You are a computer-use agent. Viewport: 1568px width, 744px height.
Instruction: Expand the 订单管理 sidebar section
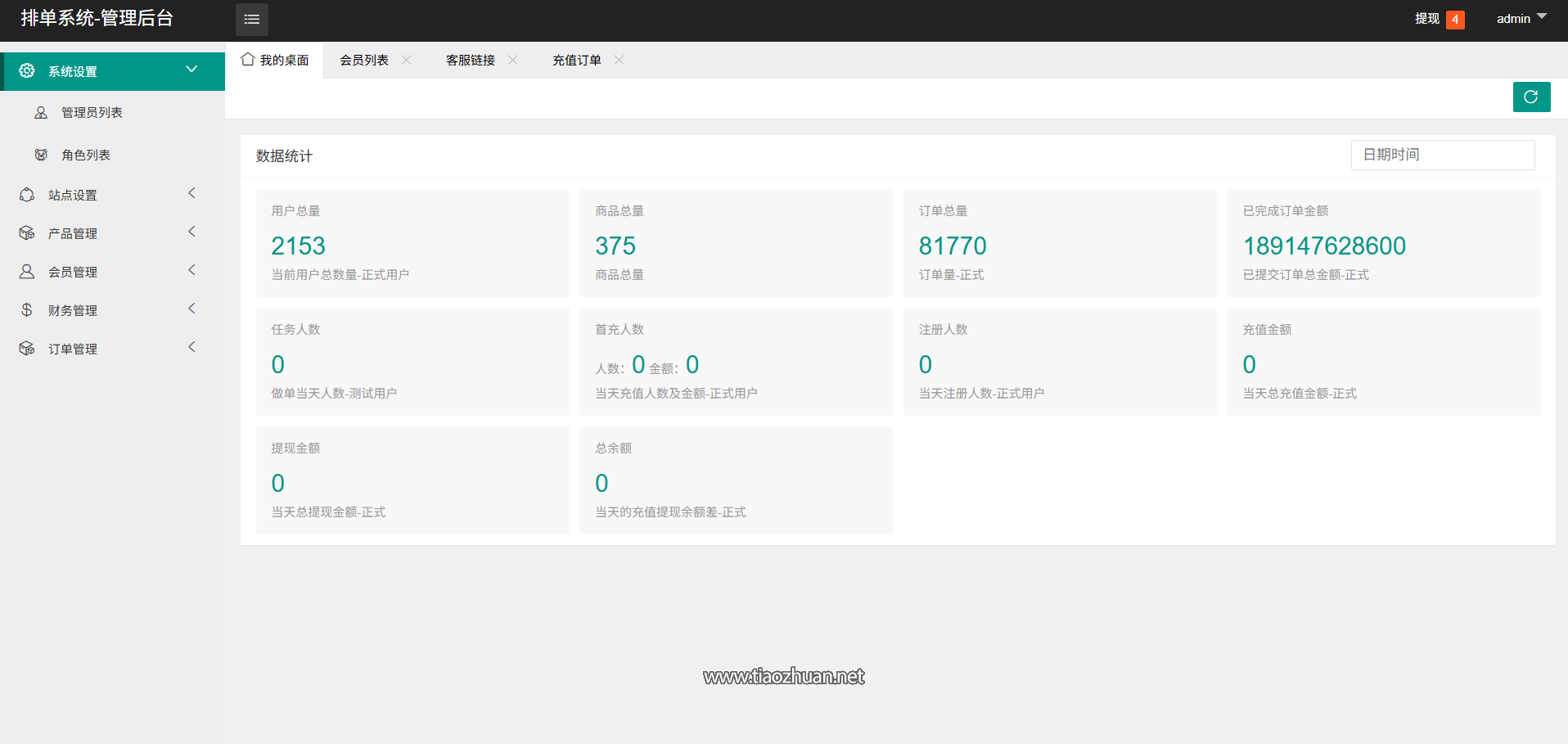[74, 348]
